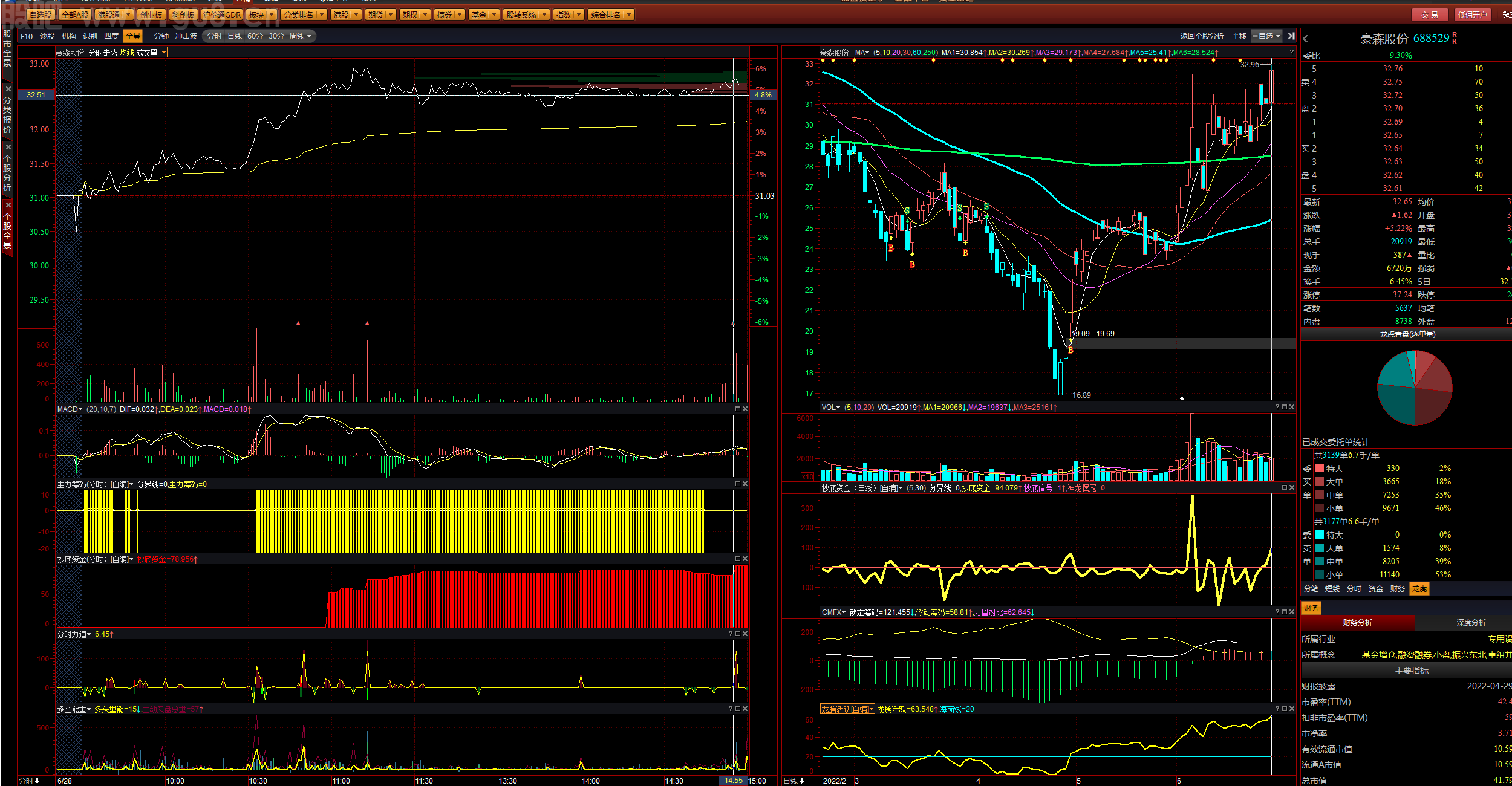The height and width of the screenshot is (786, 1512).
Task: Click the 特大 buy order red swatch
Action: pyautogui.click(x=1320, y=469)
